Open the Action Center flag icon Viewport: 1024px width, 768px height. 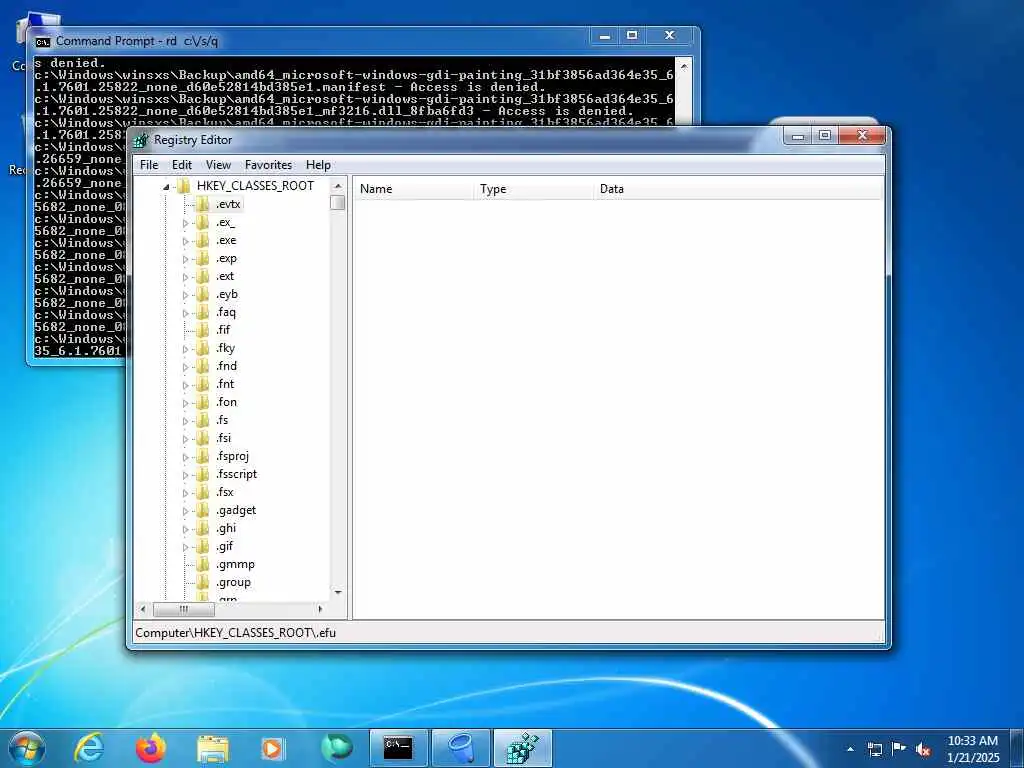[899, 749]
